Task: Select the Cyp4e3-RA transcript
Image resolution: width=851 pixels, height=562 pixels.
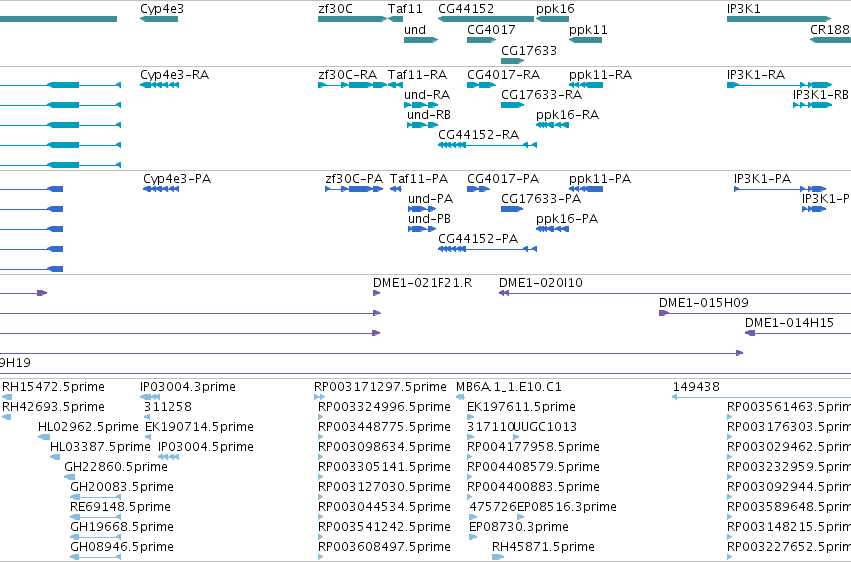Action: tap(160, 85)
